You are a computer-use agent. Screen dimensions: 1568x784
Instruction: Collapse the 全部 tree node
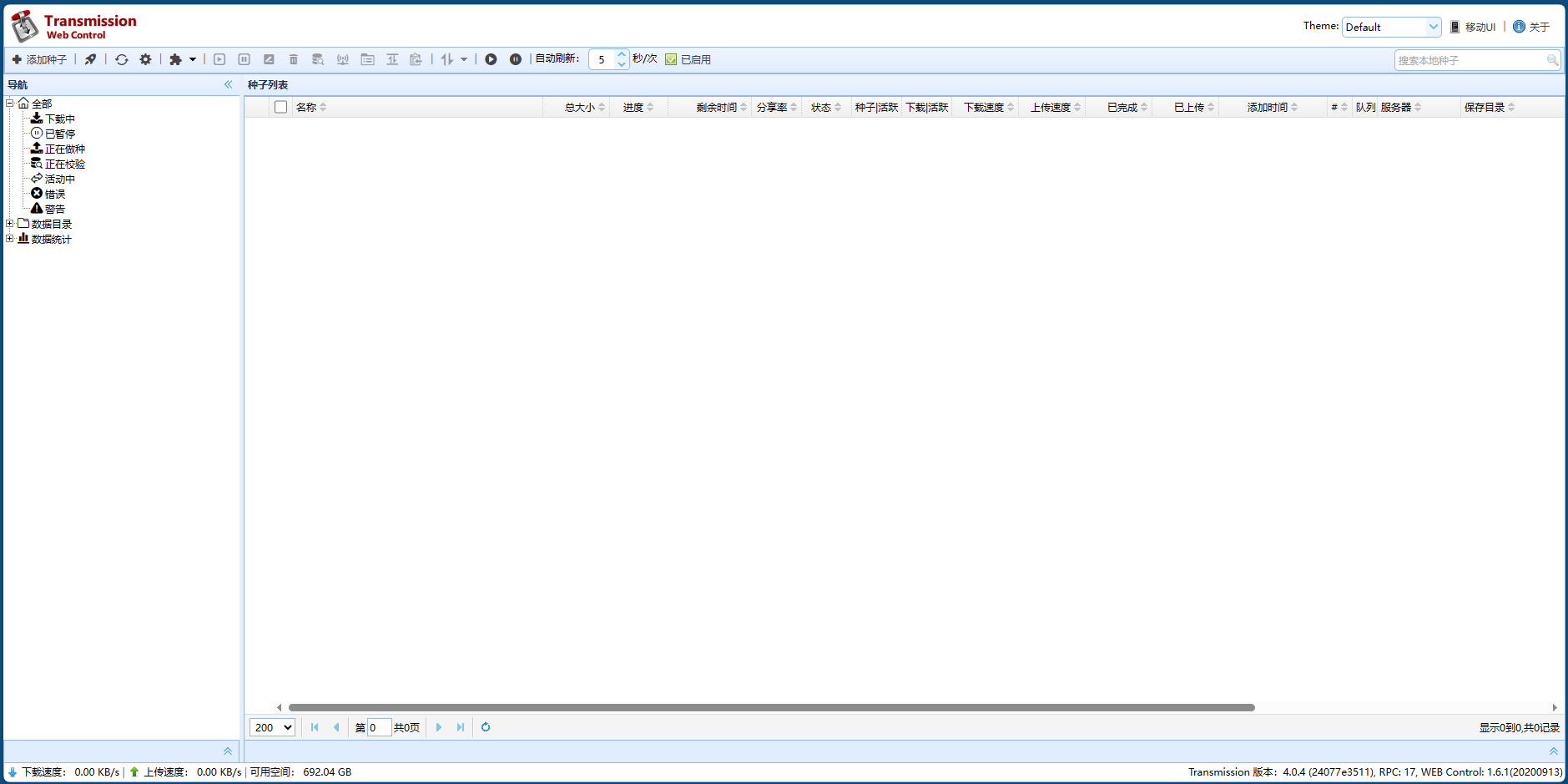coord(10,104)
